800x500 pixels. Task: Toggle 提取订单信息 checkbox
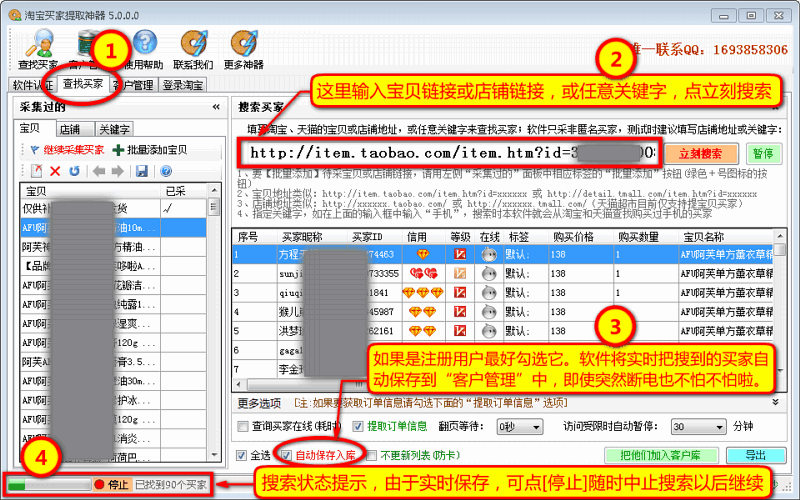358,426
